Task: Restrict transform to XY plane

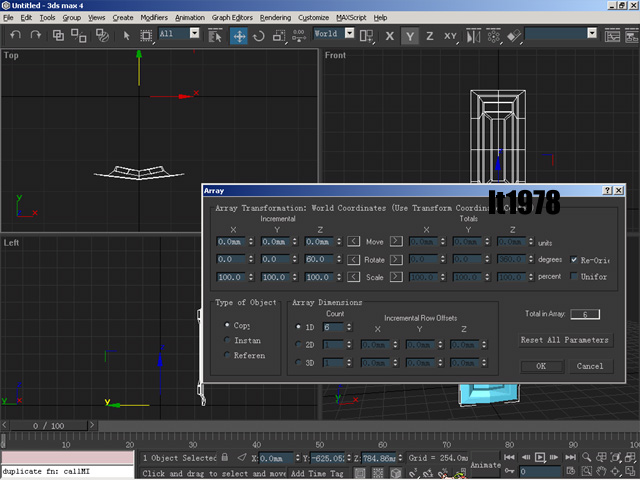Action: tap(451, 36)
